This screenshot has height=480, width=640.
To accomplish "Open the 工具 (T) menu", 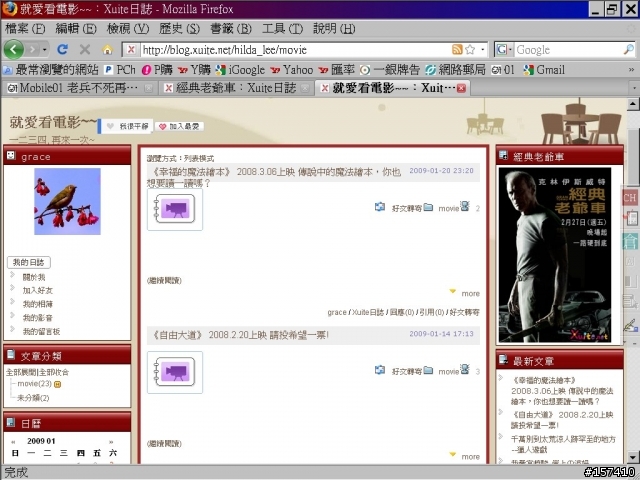I will click(282, 29).
